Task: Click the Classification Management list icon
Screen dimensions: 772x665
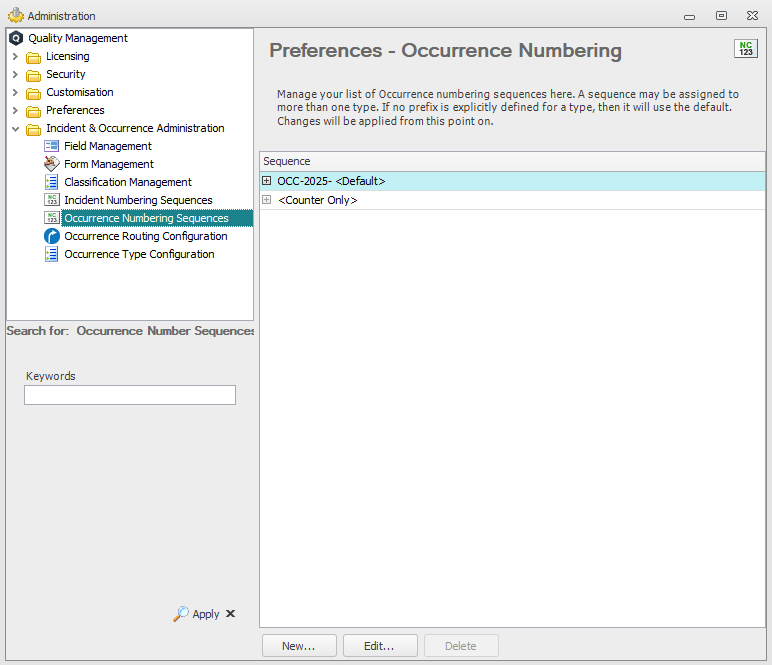Action: click(x=51, y=182)
